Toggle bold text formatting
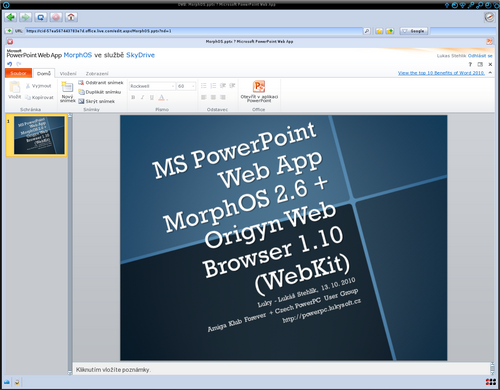Viewport: 500px width, 390px height. tap(133, 97)
